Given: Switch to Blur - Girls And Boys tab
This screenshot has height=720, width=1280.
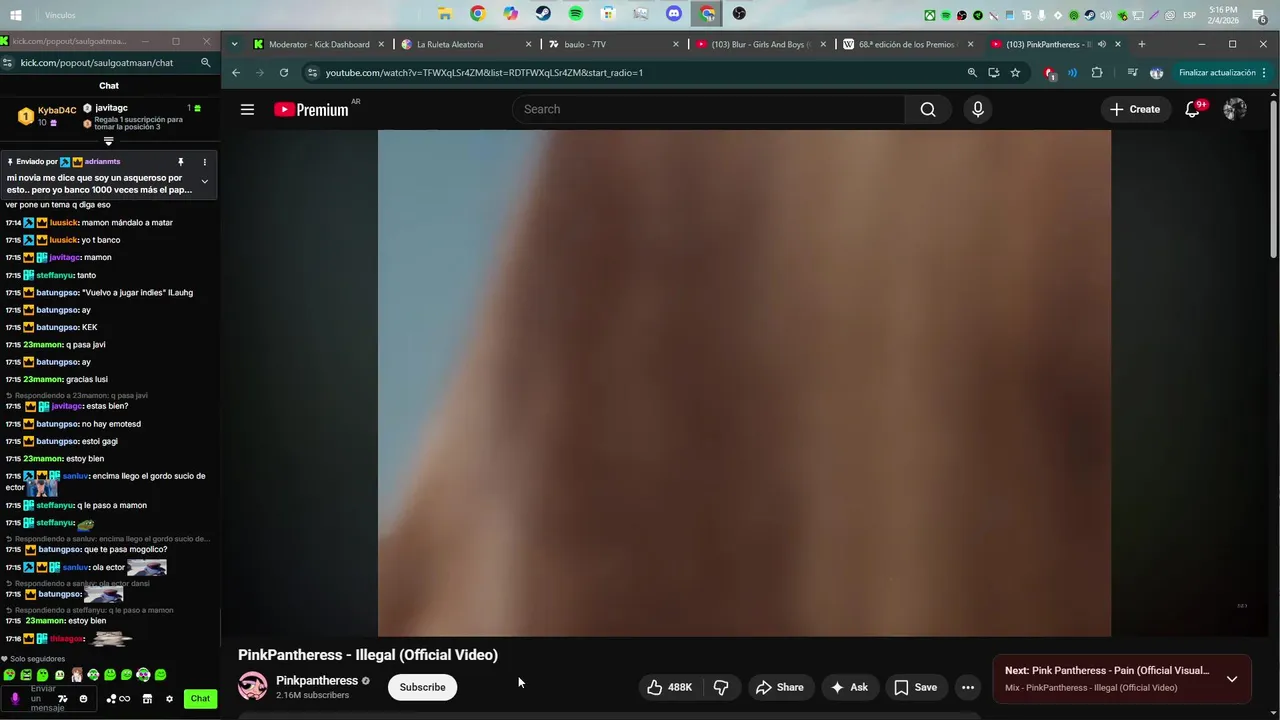Looking at the screenshot, I should pos(760,44).
